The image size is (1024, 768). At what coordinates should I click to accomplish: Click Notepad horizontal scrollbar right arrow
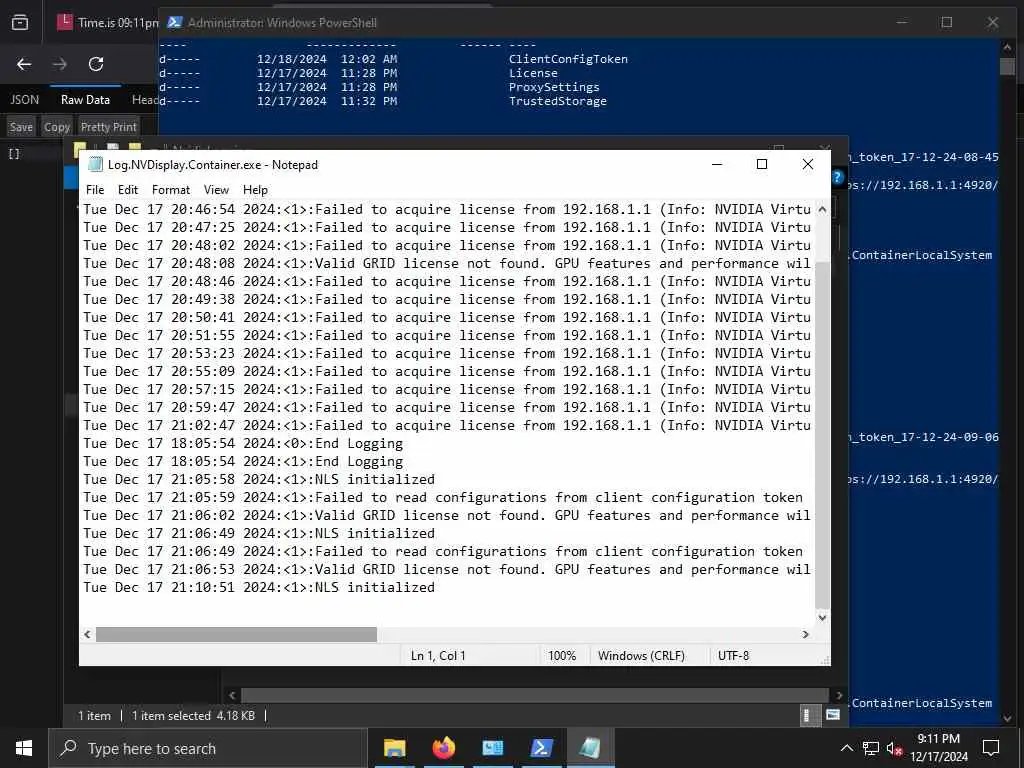(x=806, y=634)
